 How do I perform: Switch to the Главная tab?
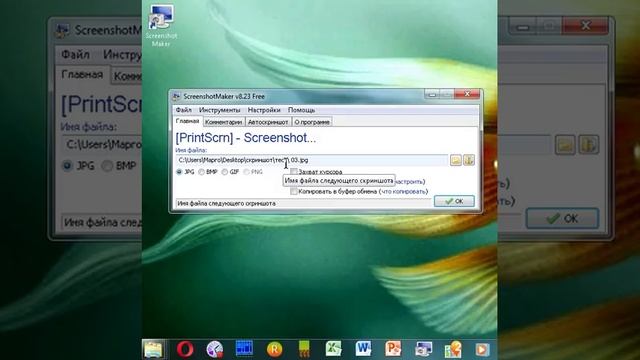click(x=187, y=121)
